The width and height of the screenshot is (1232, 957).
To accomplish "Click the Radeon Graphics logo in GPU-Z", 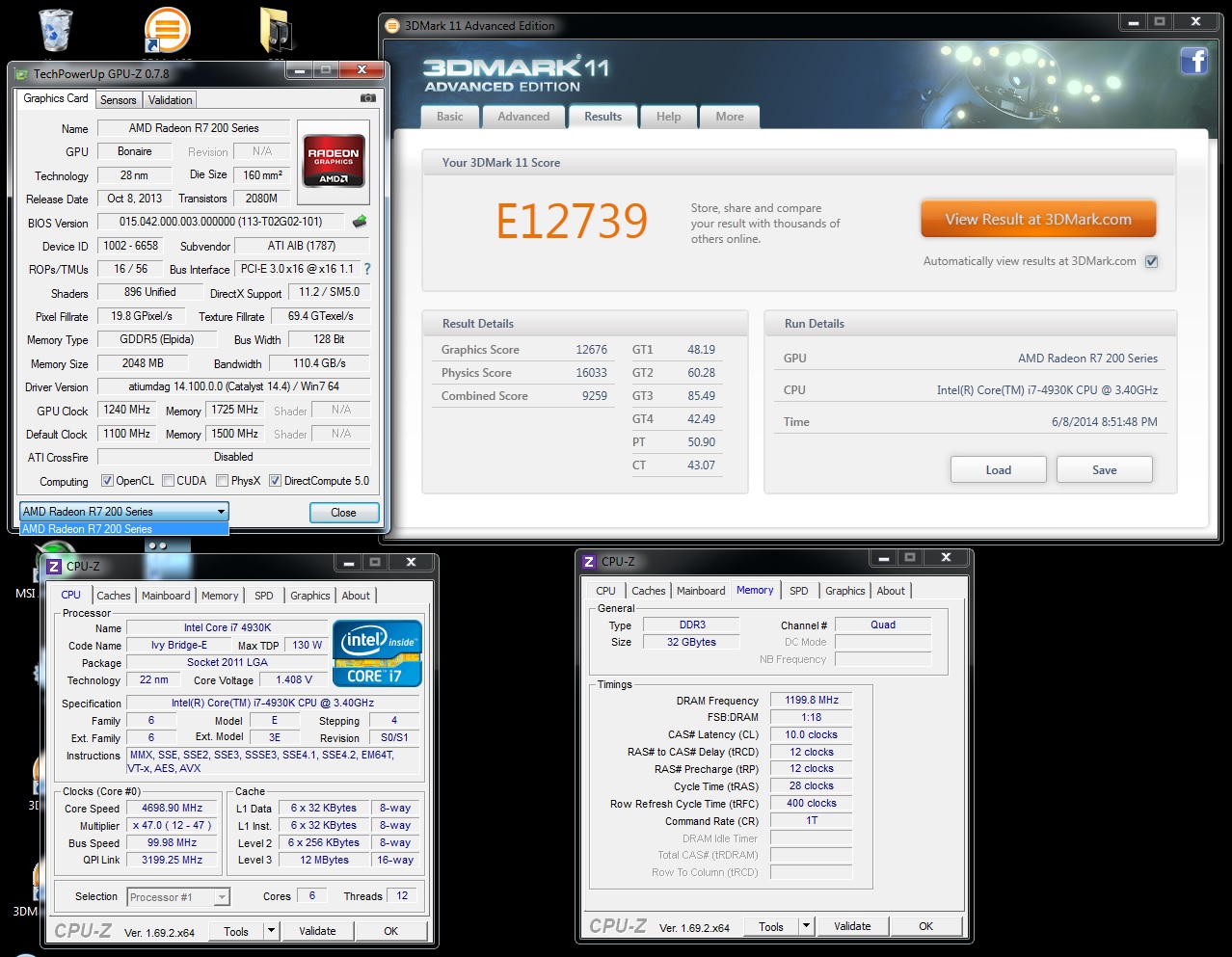I will 334,160.
